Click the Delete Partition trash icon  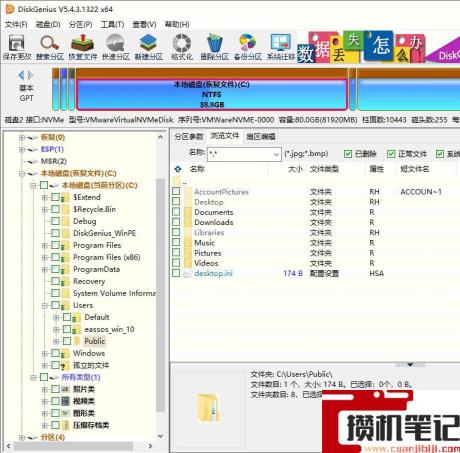click(x=214, y=44)
